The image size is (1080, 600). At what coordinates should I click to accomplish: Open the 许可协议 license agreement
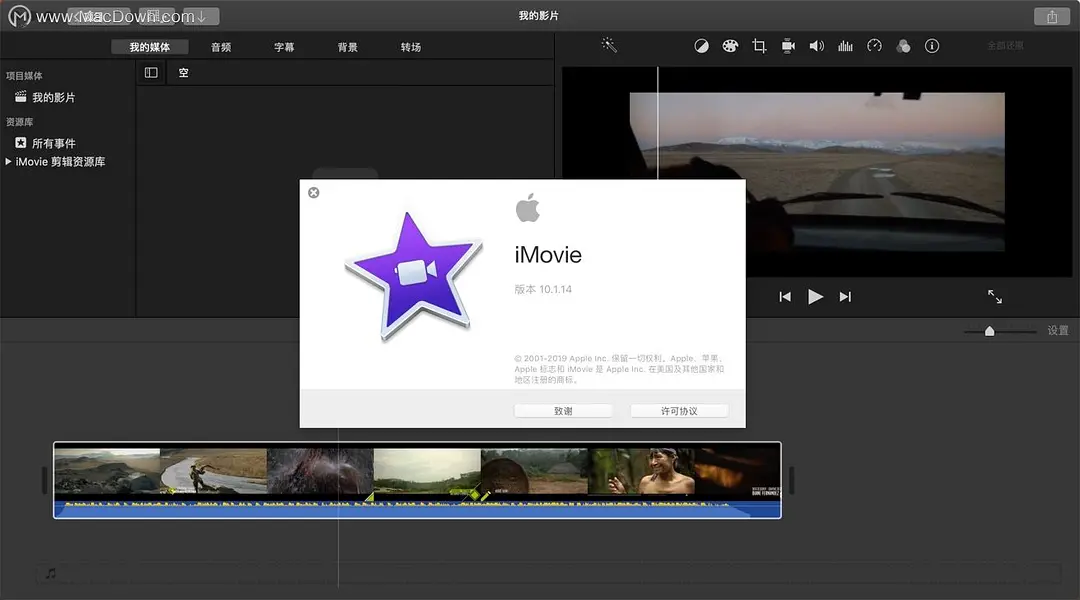[x=679, y=411]
